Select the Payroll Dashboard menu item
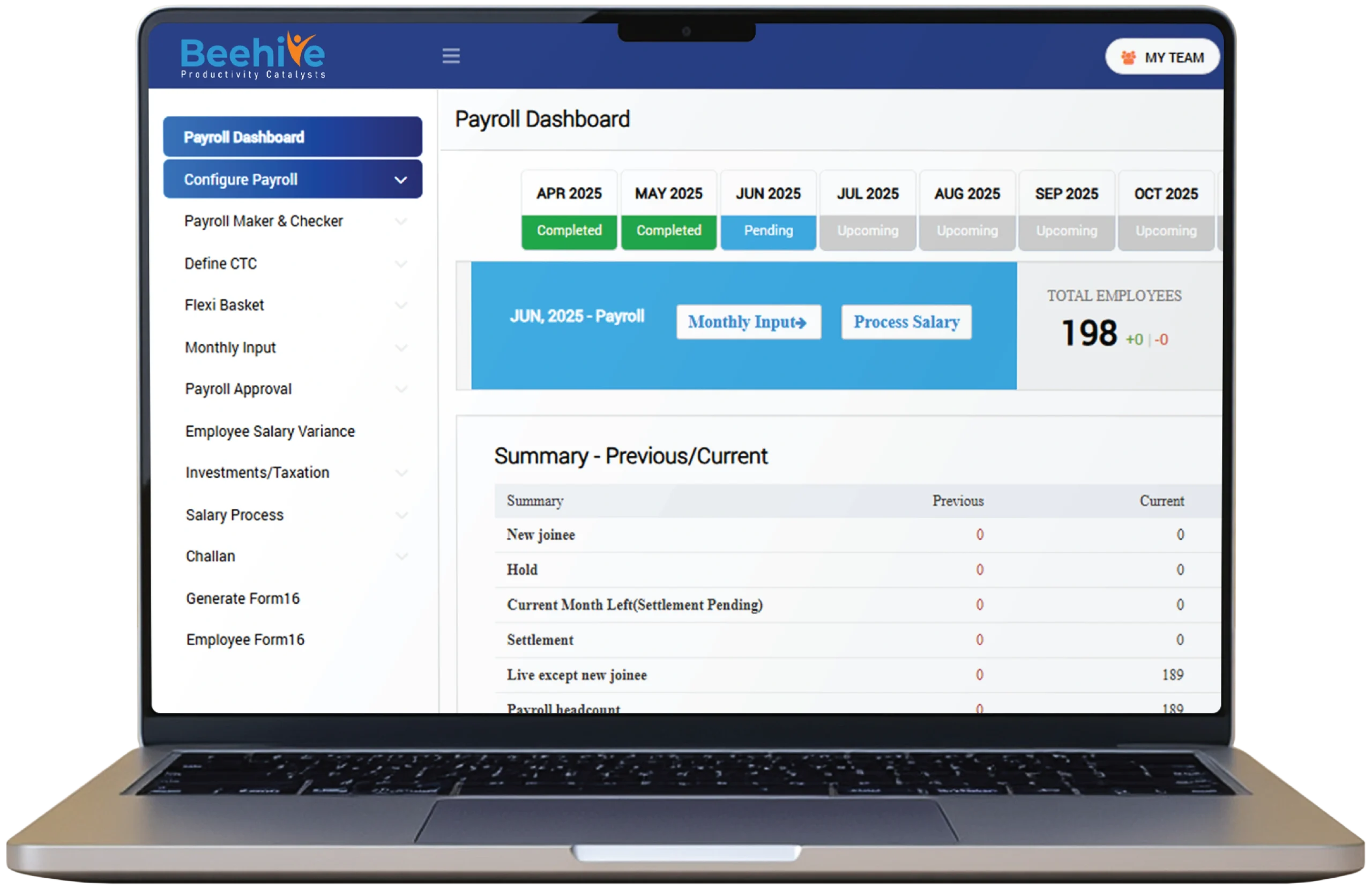Screen dimensions: 1372x889 coord(292,137)
